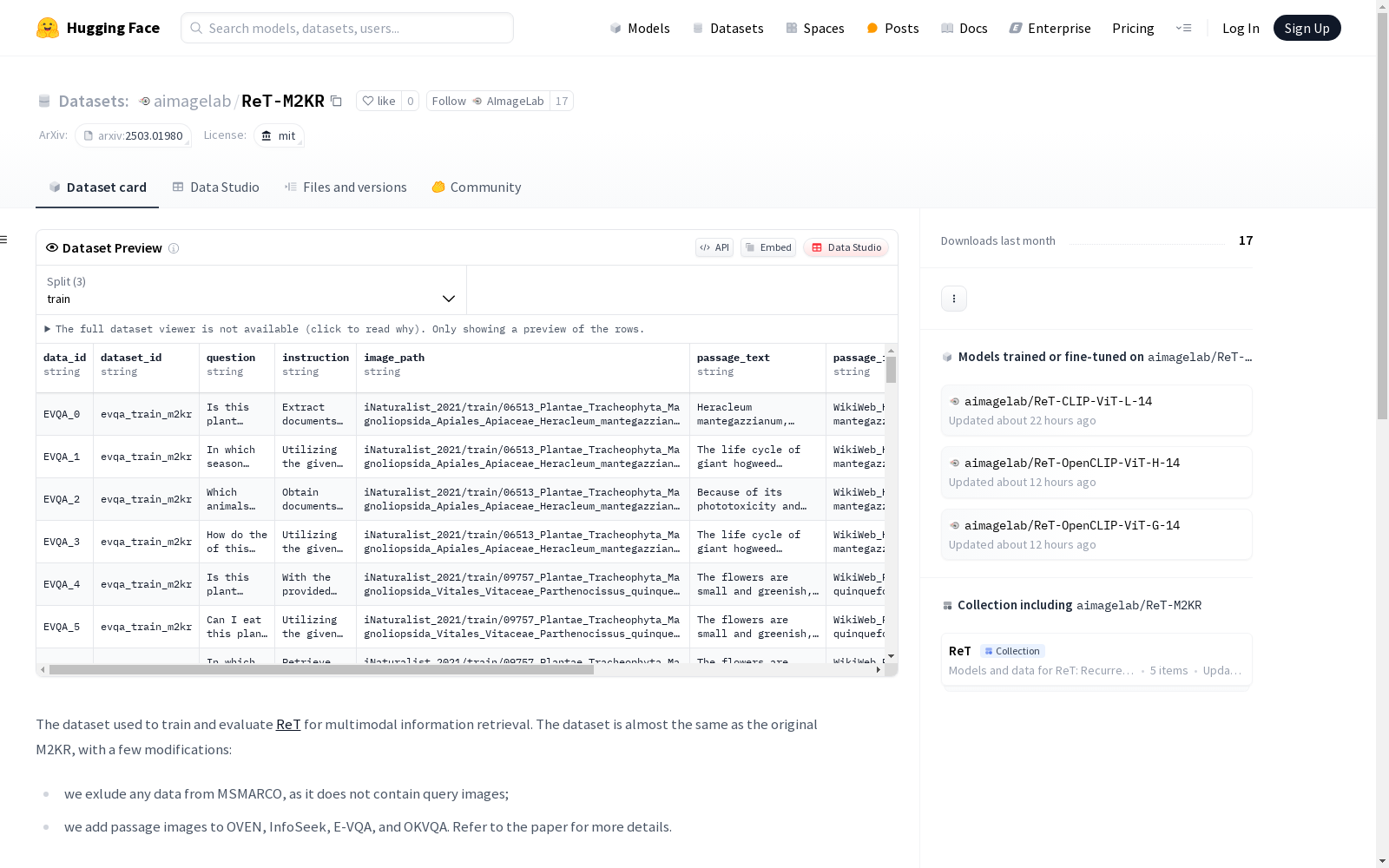Viewport: 1389px width, 868px height.
Task: Click the 'With the provided' instruction cell
Action: coord(316,584)
